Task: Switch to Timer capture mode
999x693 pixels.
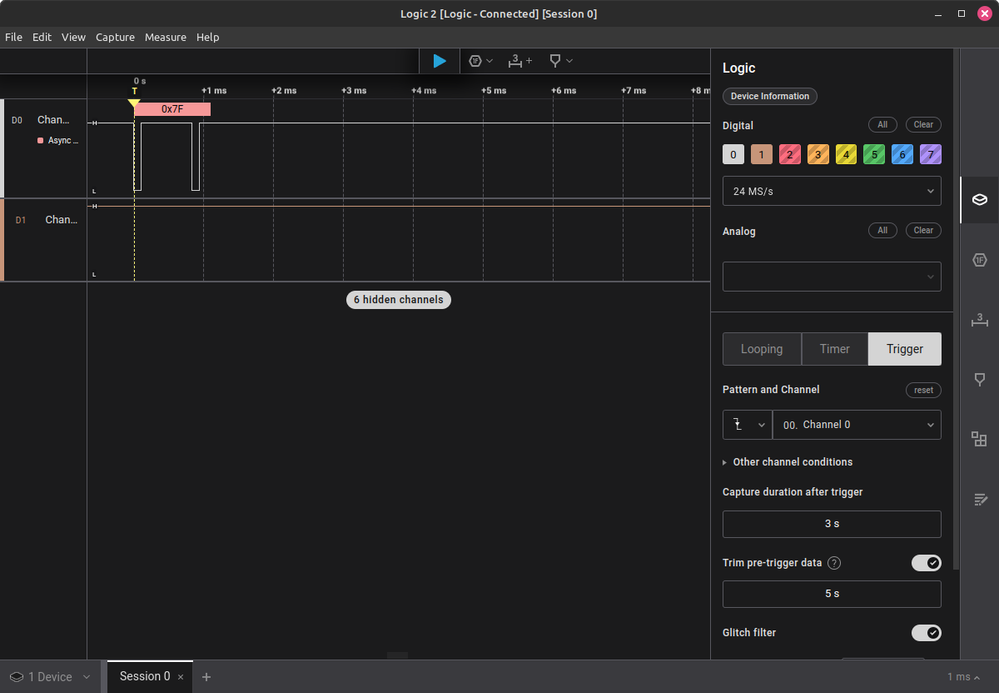Action: tap(835, 349)
